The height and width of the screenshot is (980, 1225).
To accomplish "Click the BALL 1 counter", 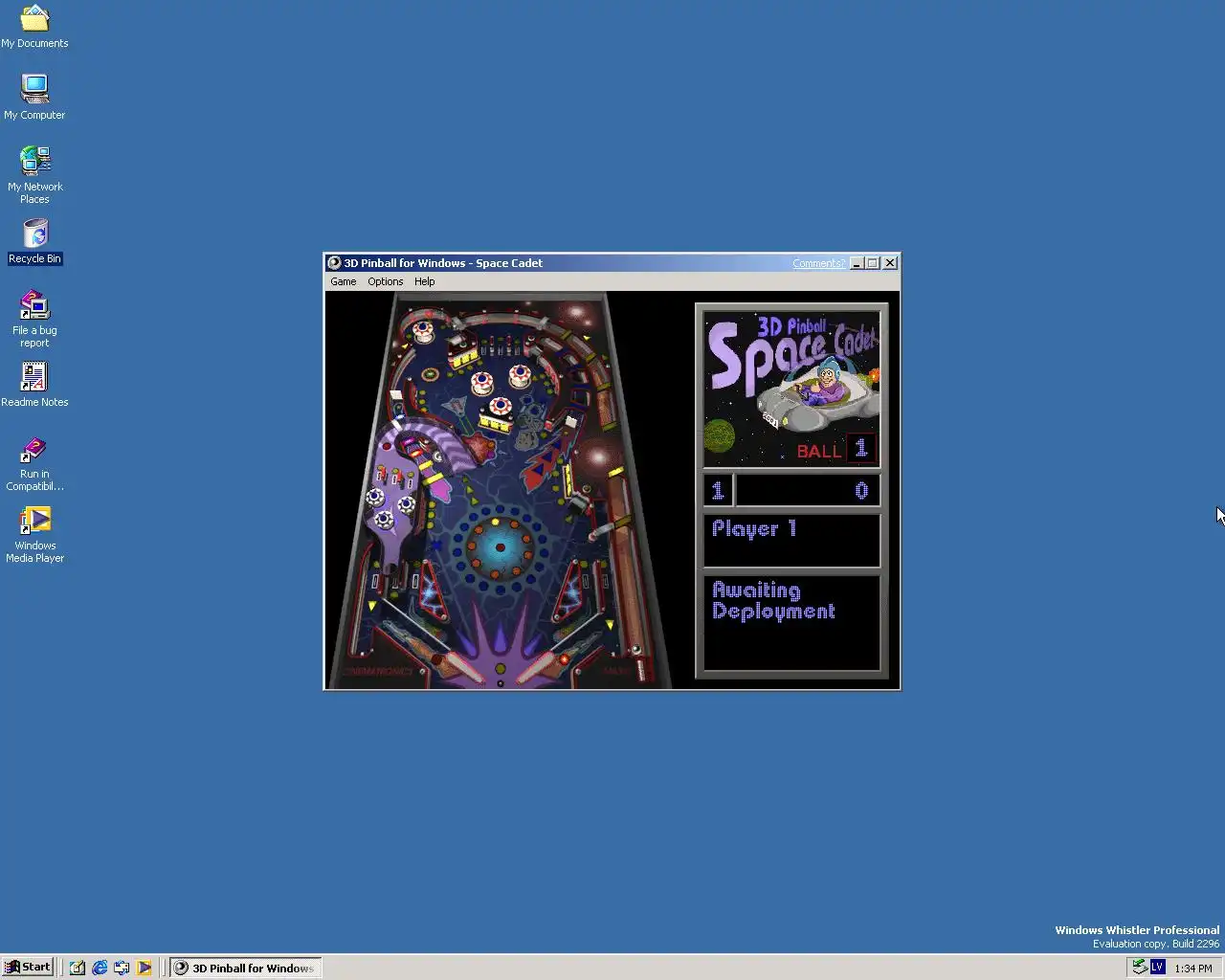I will [835, 449].
